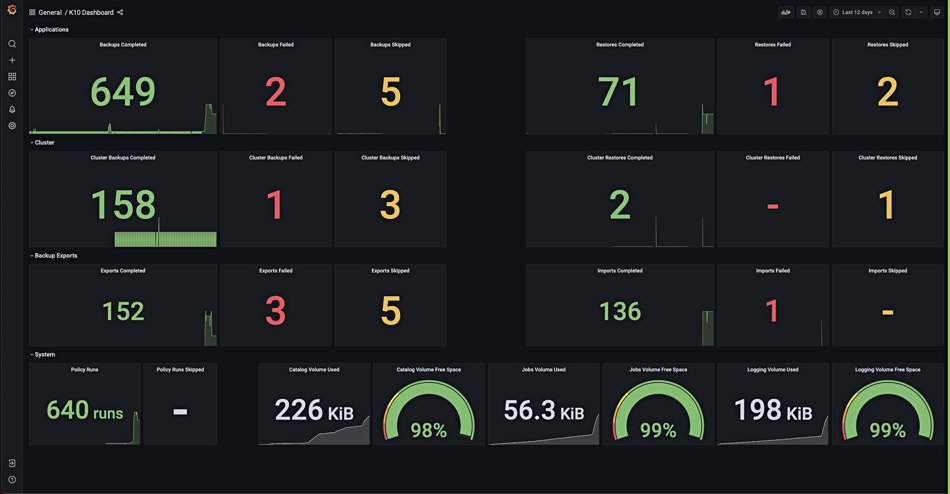The width and height of the screenshot is (950, 494).
Task: Collapse the Applications row
Action: [x=49, y=29]
